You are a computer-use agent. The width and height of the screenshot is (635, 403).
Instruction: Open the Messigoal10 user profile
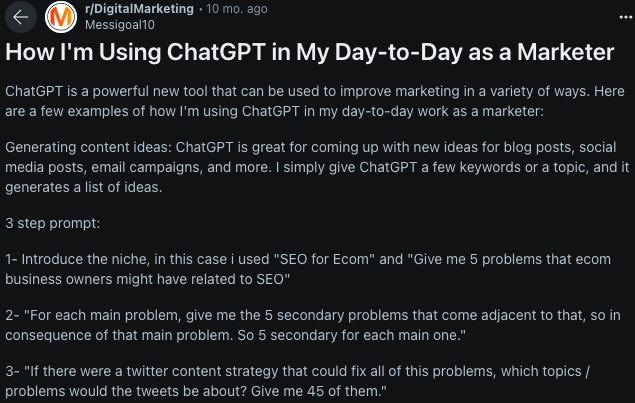point(120,25)
